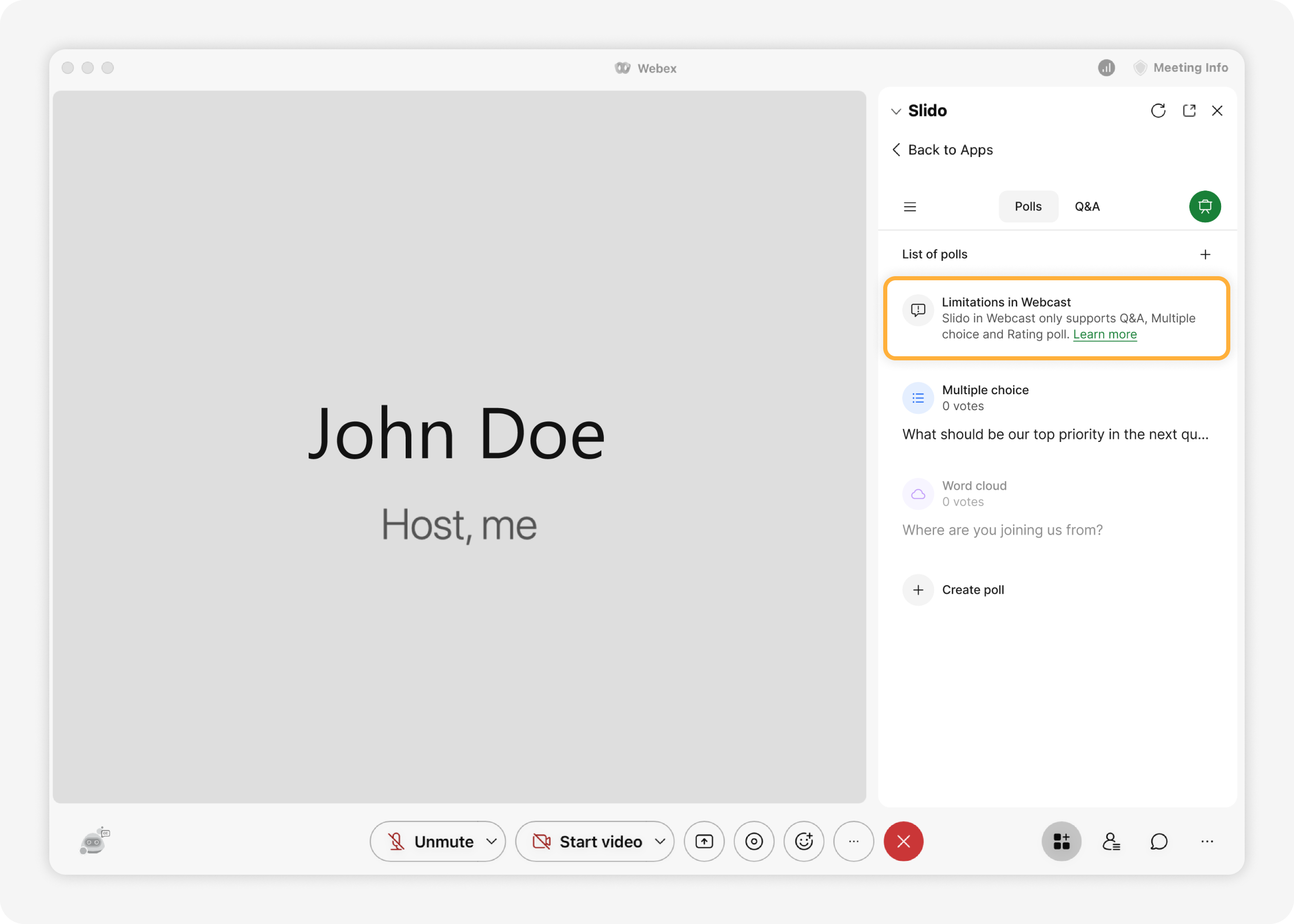The height and width of the screenshot is (924, 1294).
Task: Click the Webex title in title bar
Action: [x=646, y=68]
